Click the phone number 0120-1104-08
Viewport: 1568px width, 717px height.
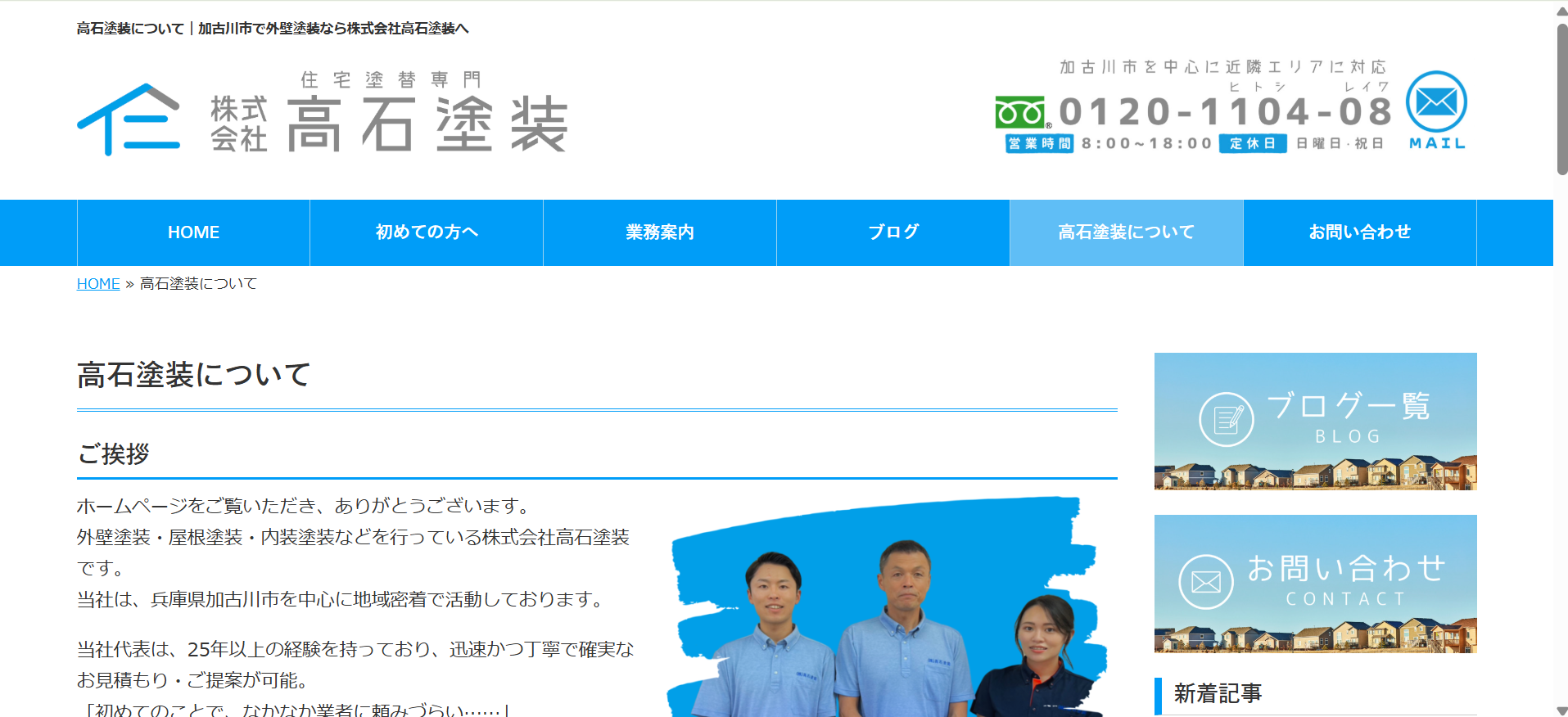click(x=1225, y=112)
